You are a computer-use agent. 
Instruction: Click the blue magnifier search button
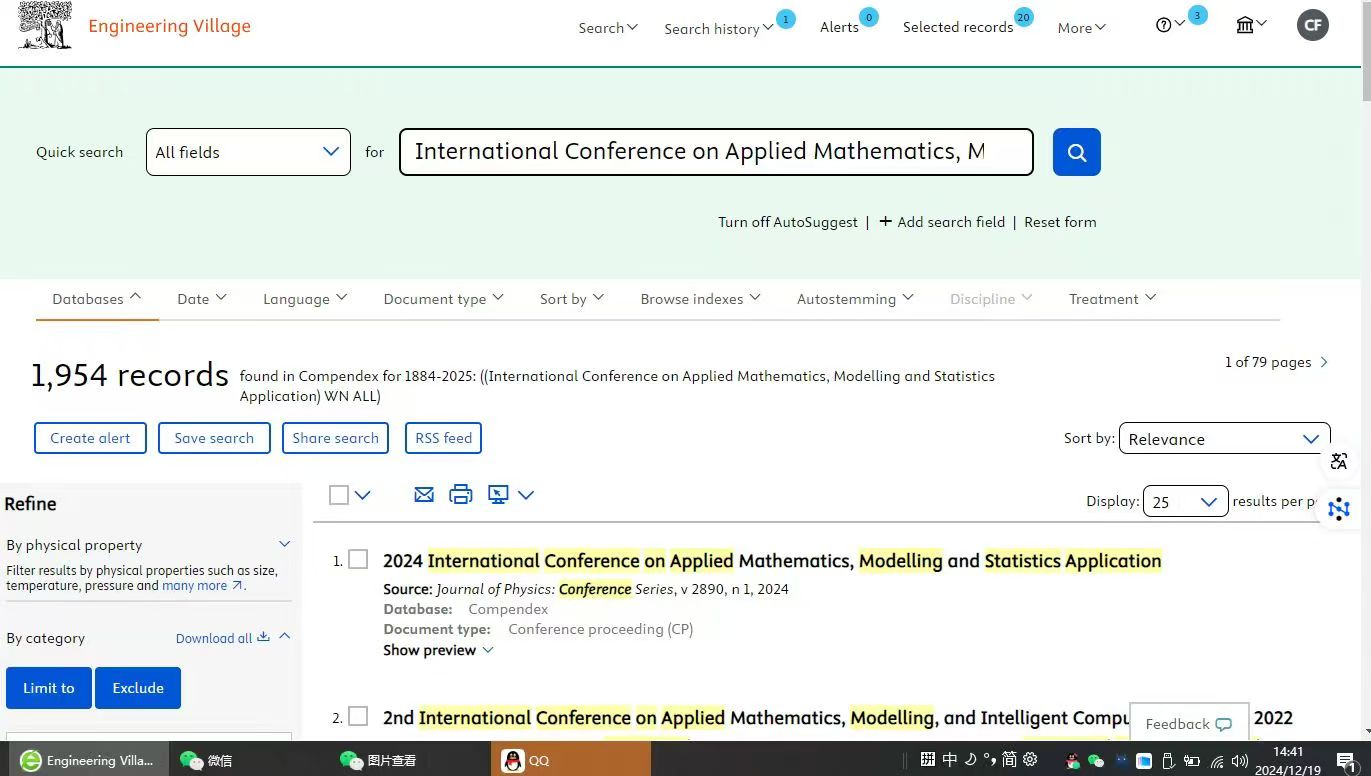click(x=1076, y=152)
